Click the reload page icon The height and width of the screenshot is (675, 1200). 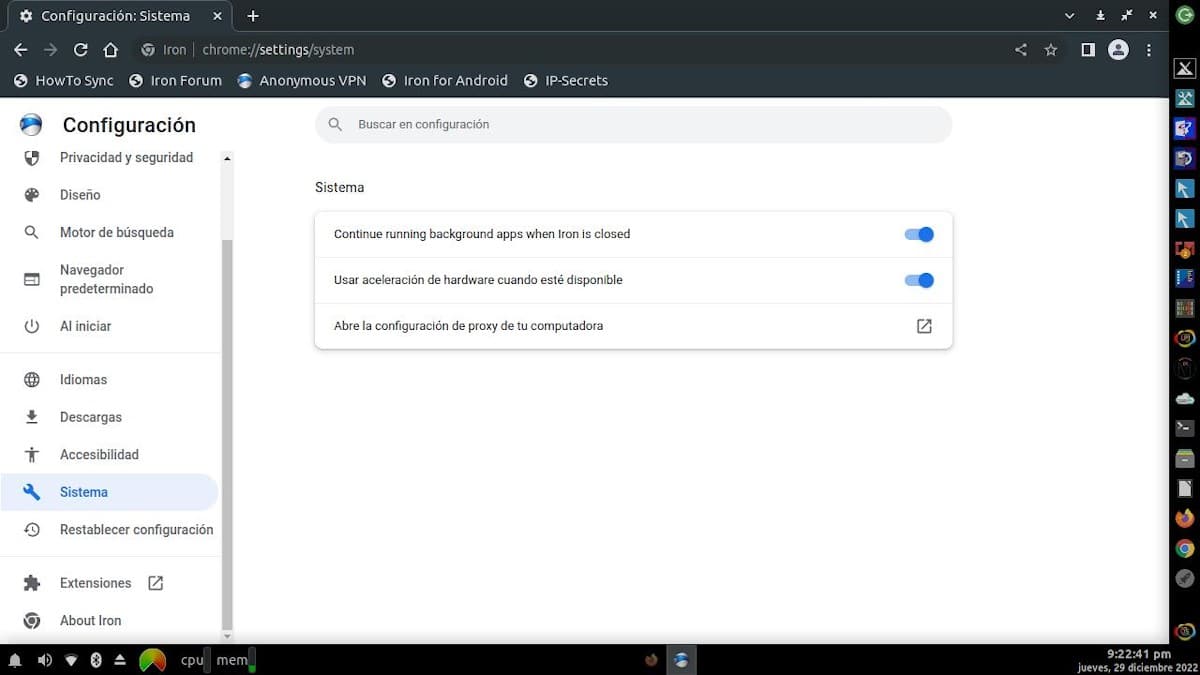[80, 49]
